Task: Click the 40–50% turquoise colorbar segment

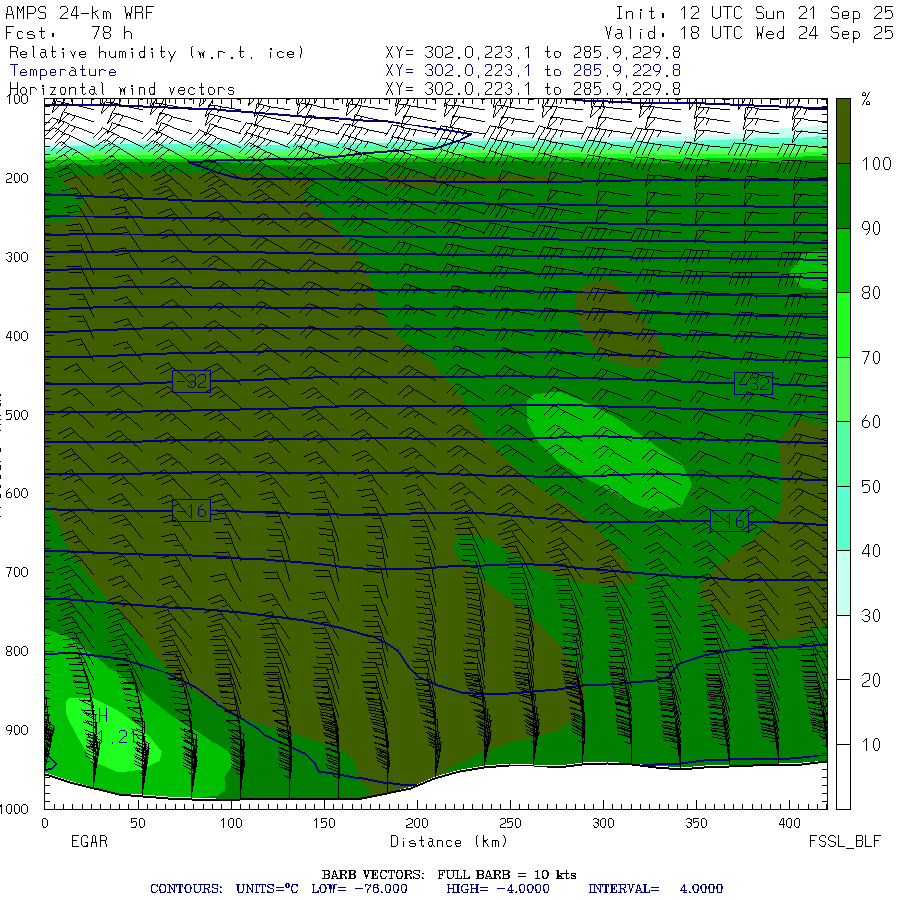Action: [x=843, y=518]
